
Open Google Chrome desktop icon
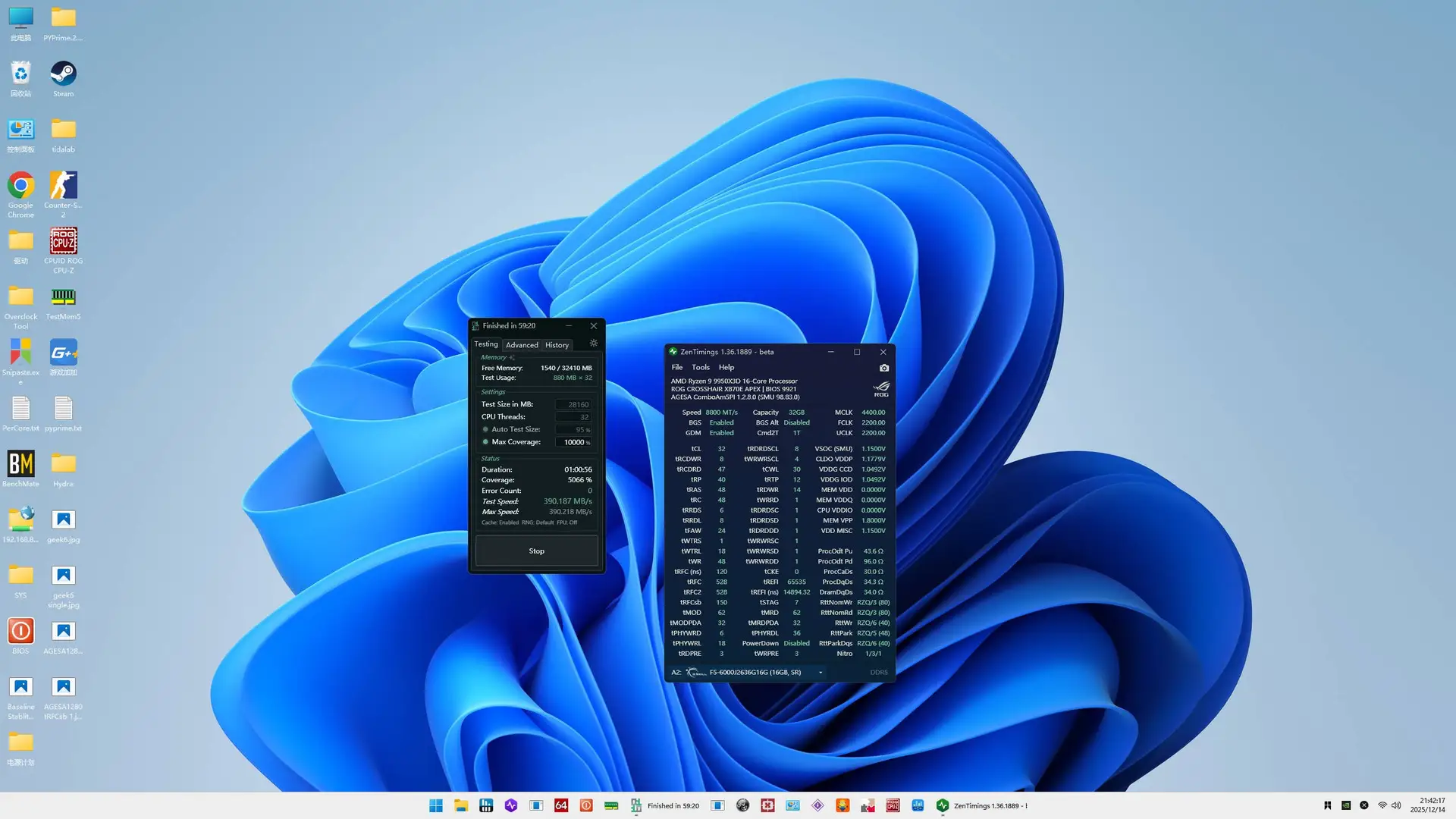pos(20,195)
